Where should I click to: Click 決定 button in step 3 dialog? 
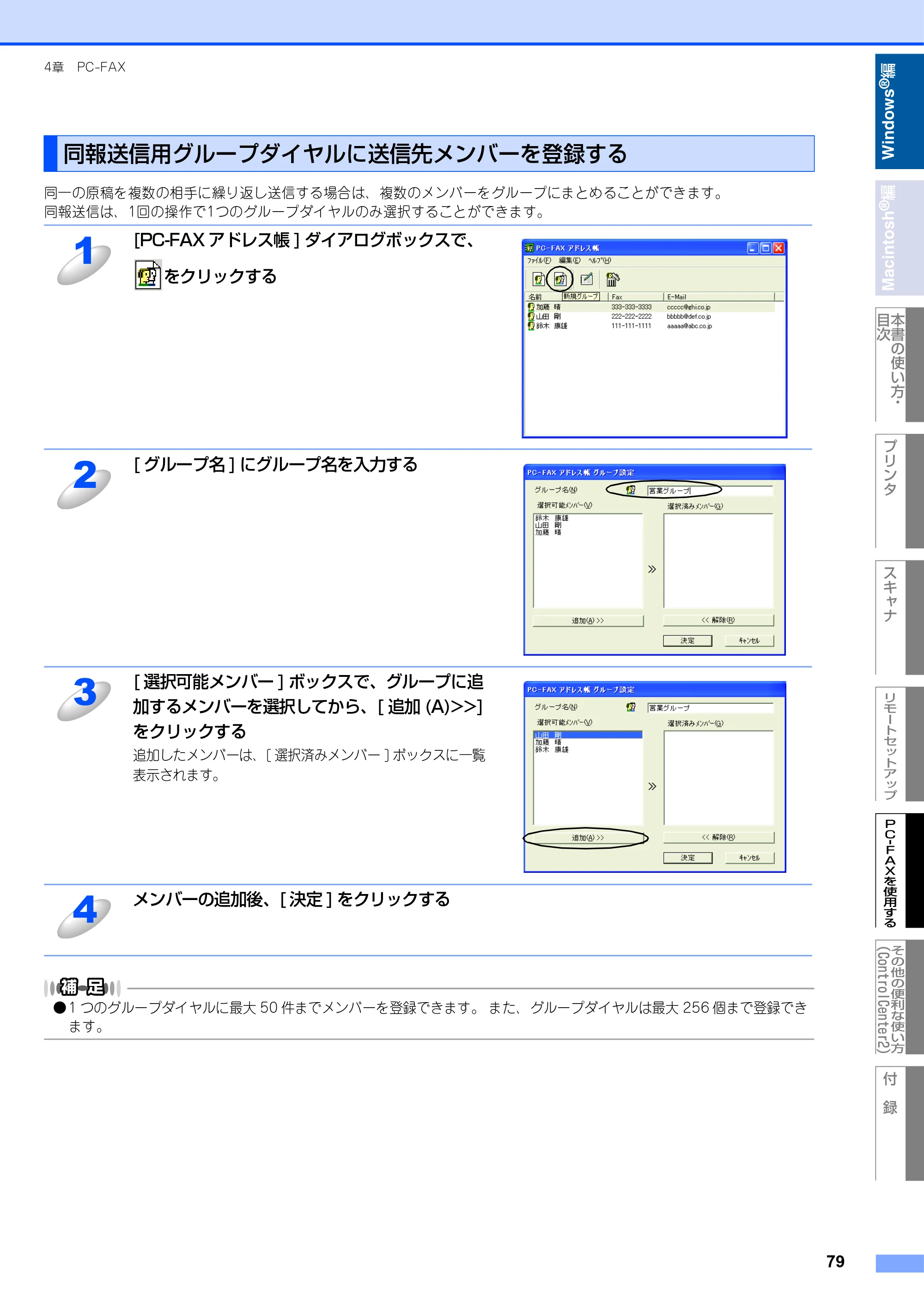[687, 858]
